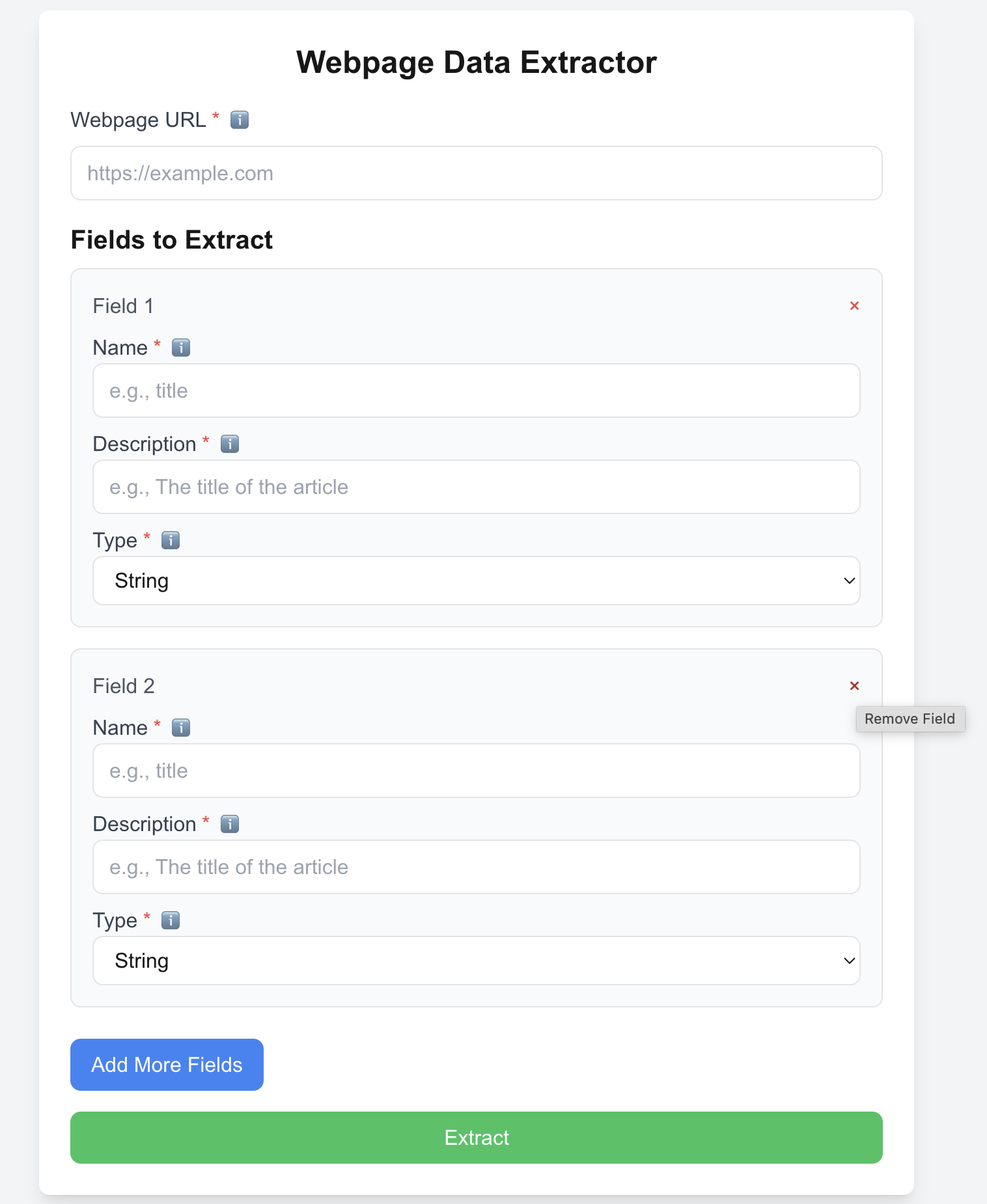Remove Field 2 with the red X
This screenshot has height=1204, width=987.
coord(854,686)
